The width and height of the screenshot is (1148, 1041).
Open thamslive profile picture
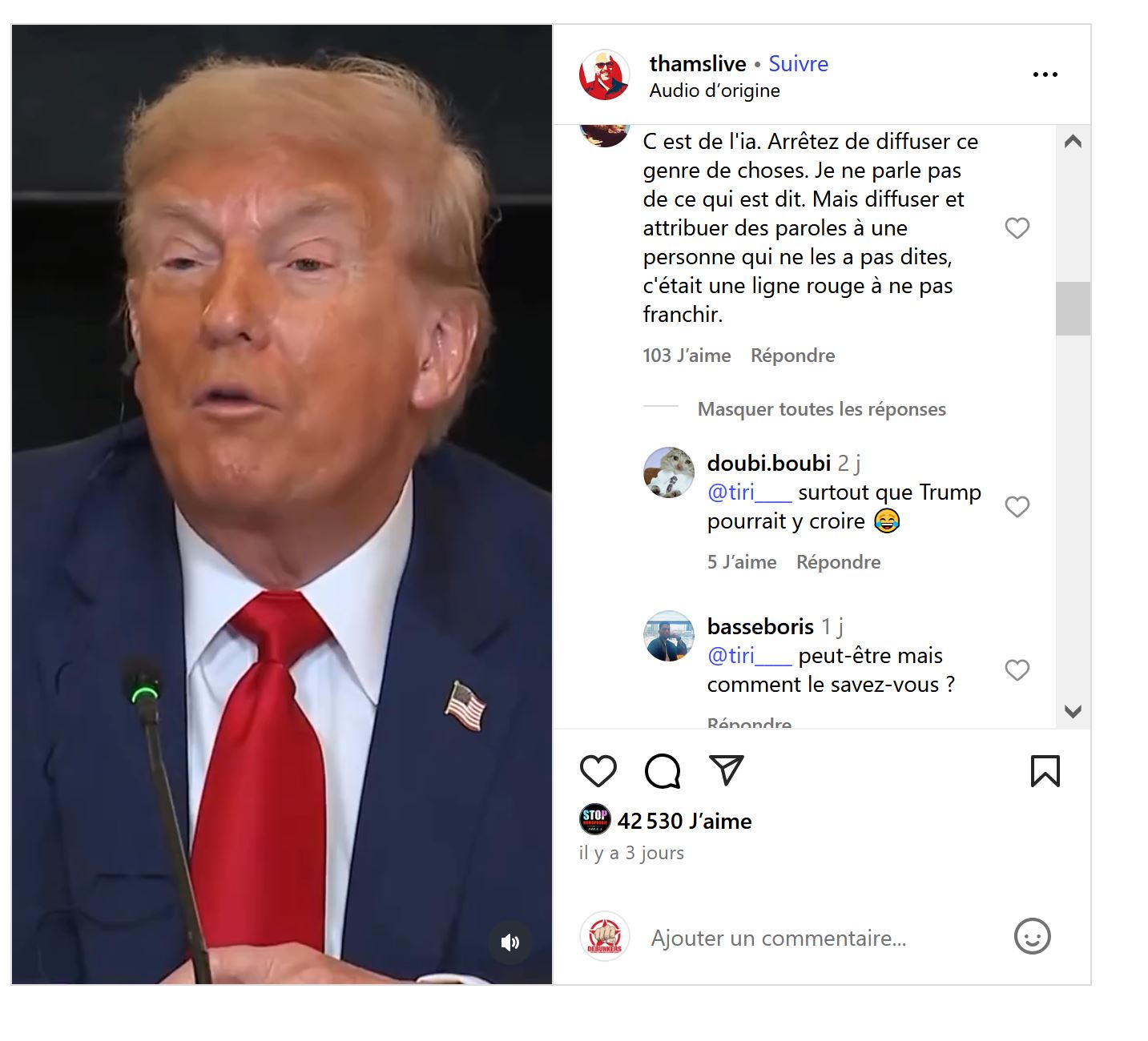coord(604,75)
